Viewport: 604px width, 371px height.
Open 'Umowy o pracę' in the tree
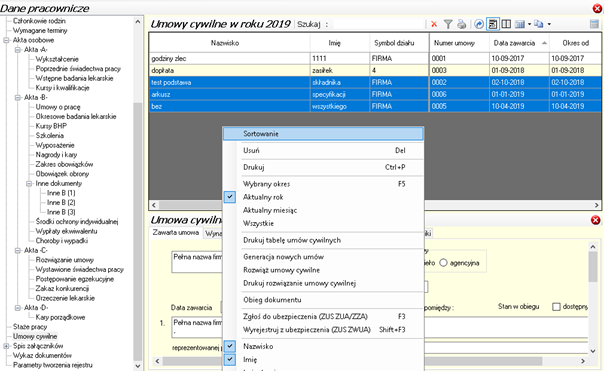tap(58, 107)
